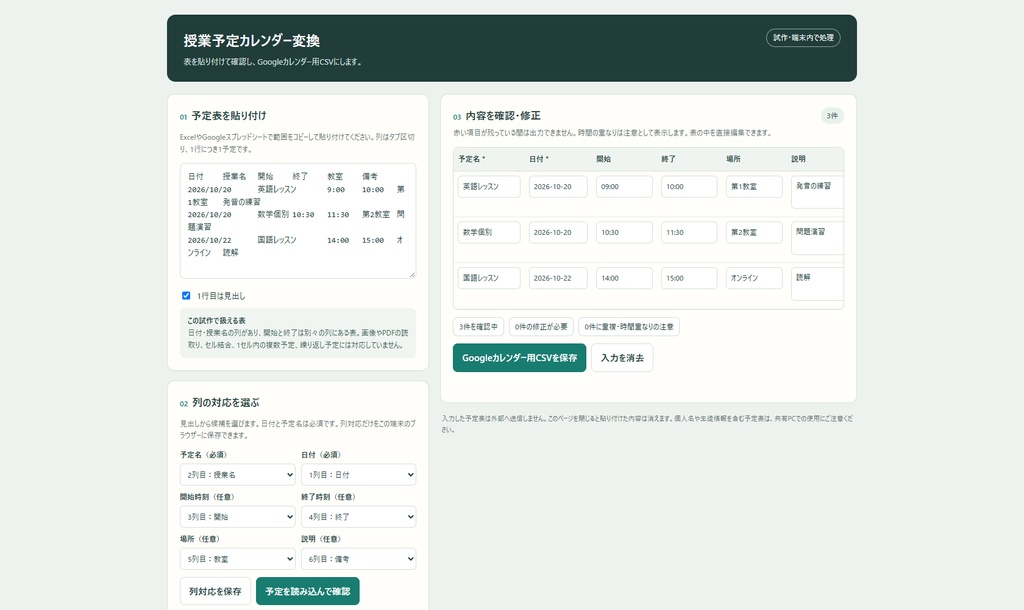
Task: Focus the pasted schedule textarea
Action: tap(298, 221)
